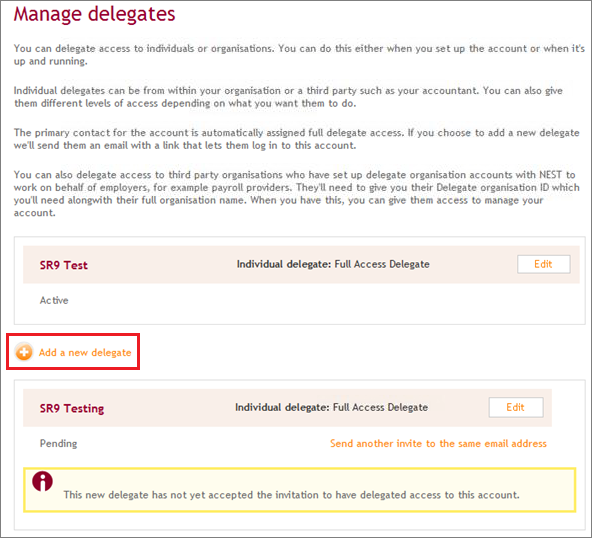Image resolution: width=592 pixels, height=538 pixels.
Task: Click SR9 Testing's Full Access Delegate label
Action: click(380, 407)
